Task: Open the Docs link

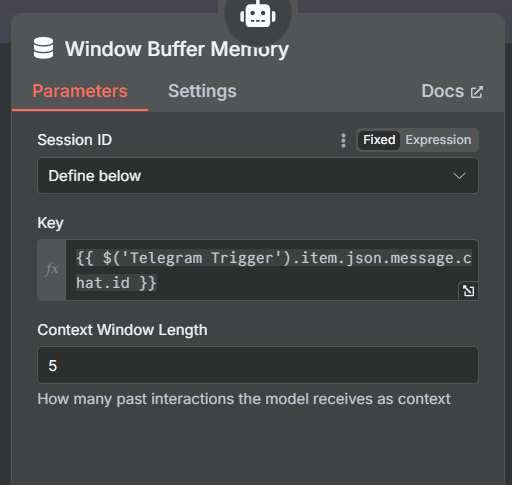Action: tap(452, 91)
